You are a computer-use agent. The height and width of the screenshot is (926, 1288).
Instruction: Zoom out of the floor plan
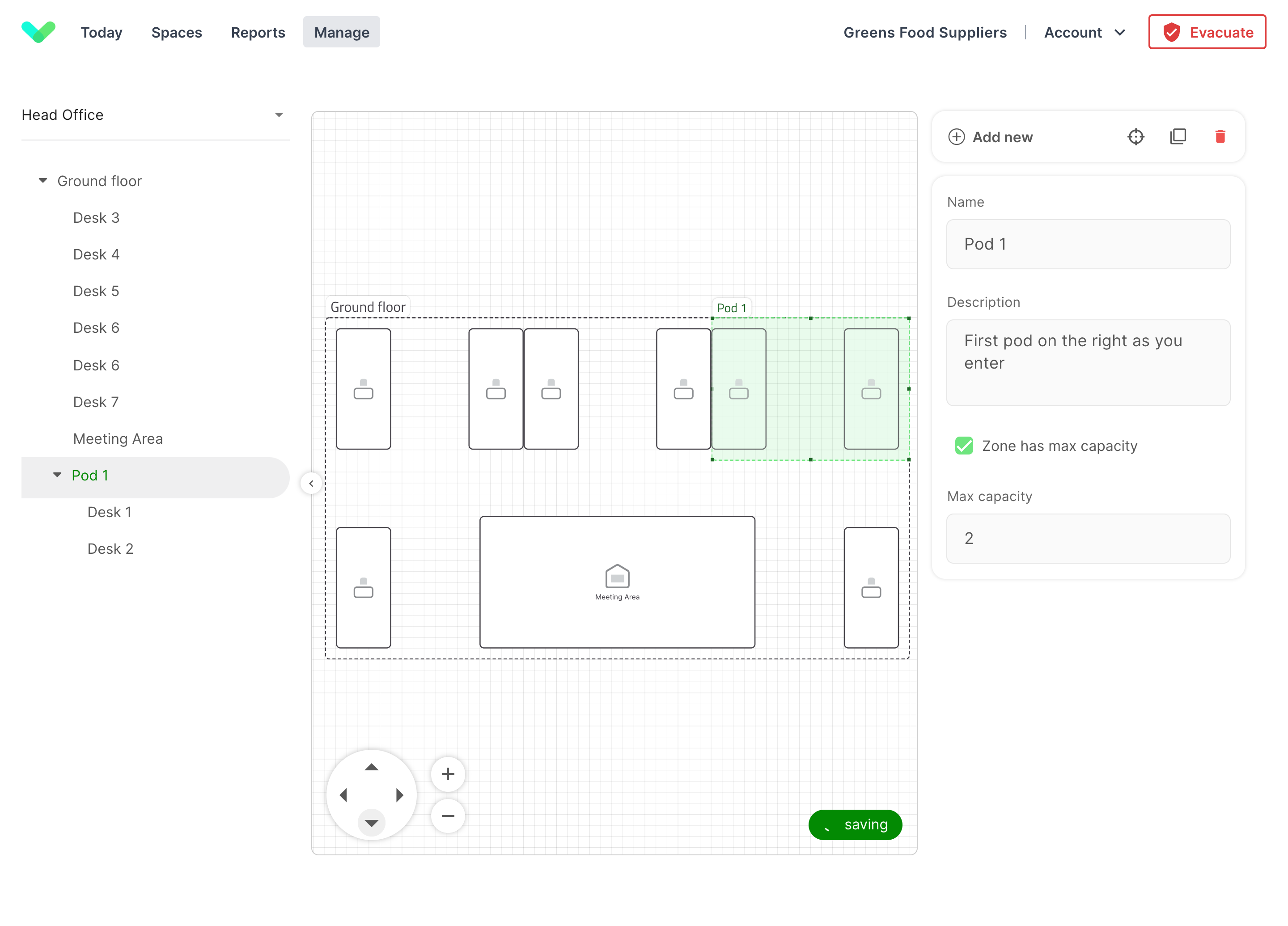(448, 816)
